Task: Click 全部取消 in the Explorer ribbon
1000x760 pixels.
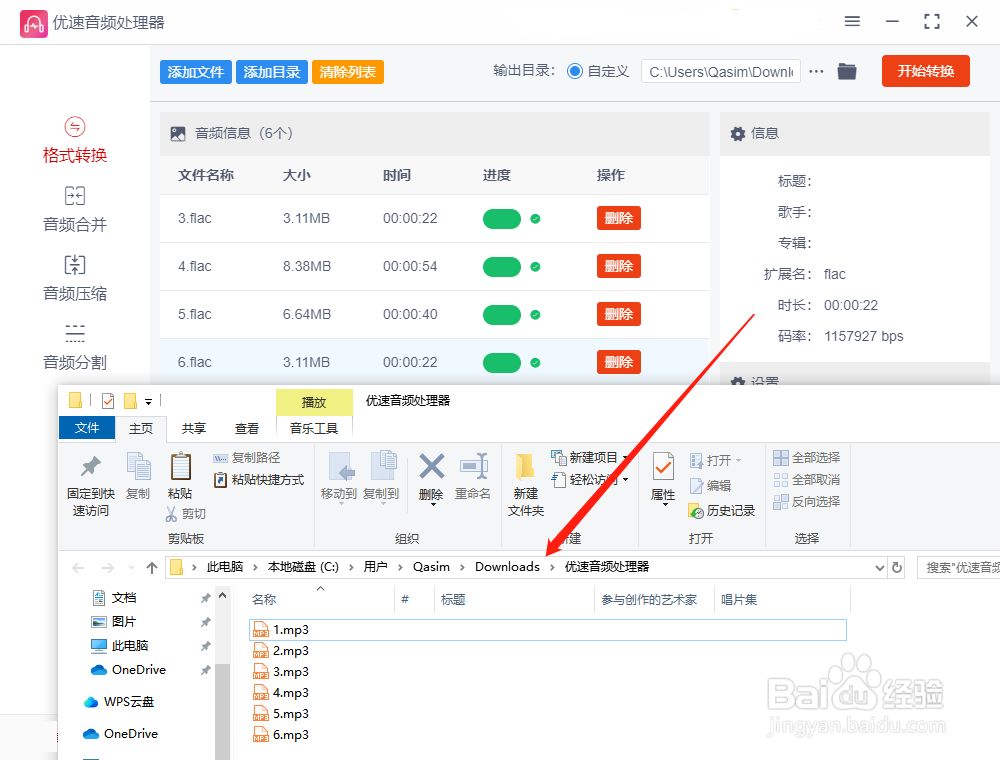Action: [x=807, y=479]
